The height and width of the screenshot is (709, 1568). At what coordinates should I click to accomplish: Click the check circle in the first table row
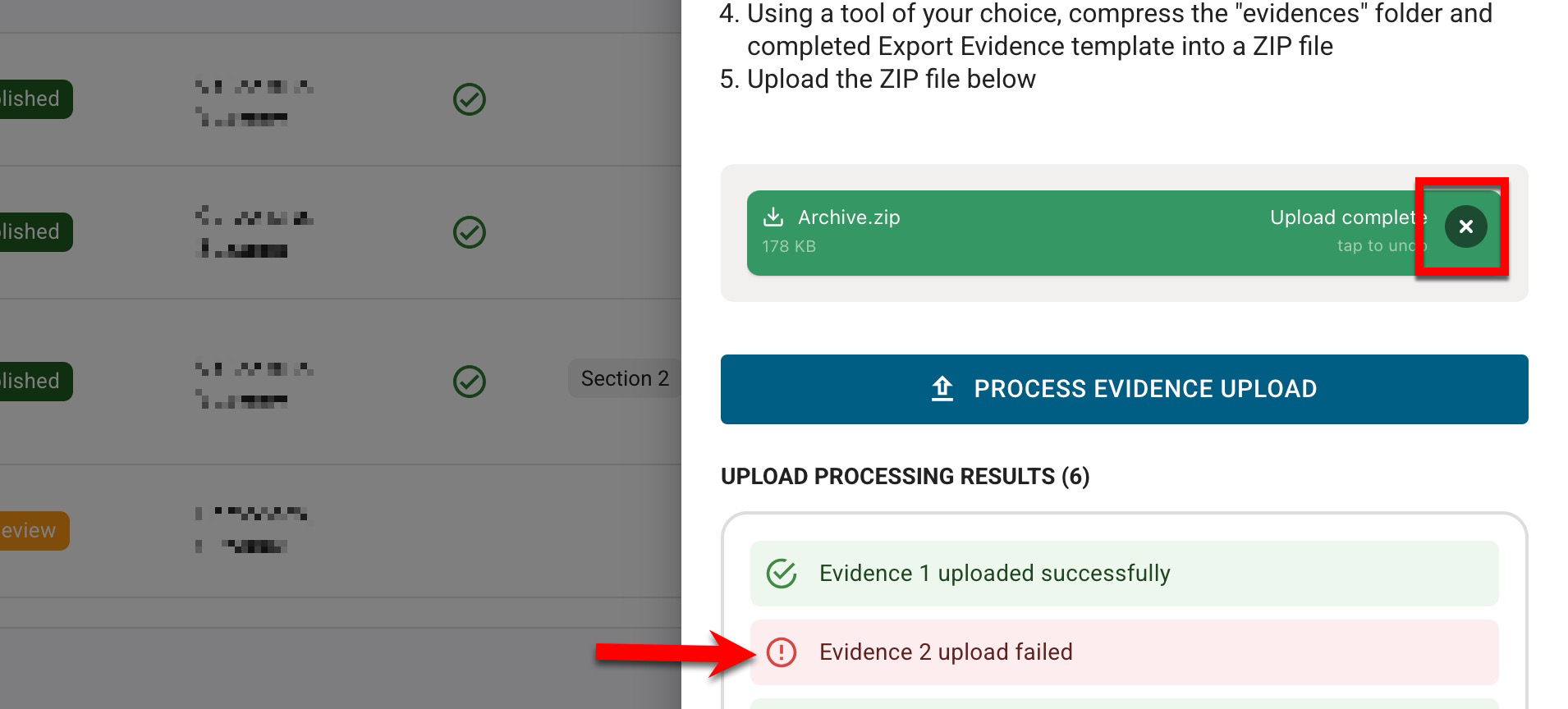tap(470, 99)
